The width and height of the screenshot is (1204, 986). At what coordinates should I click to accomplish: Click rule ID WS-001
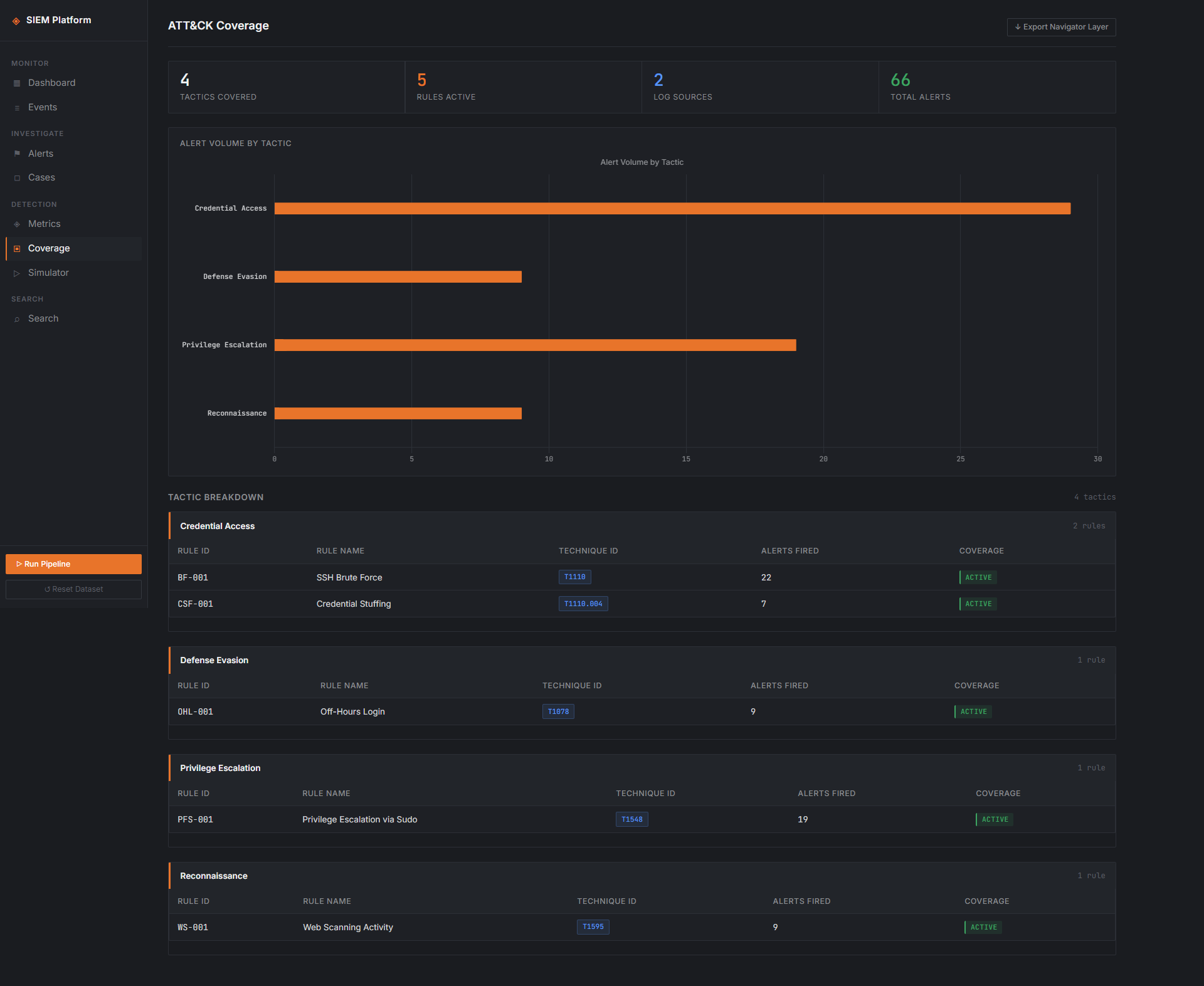point(193,927)
